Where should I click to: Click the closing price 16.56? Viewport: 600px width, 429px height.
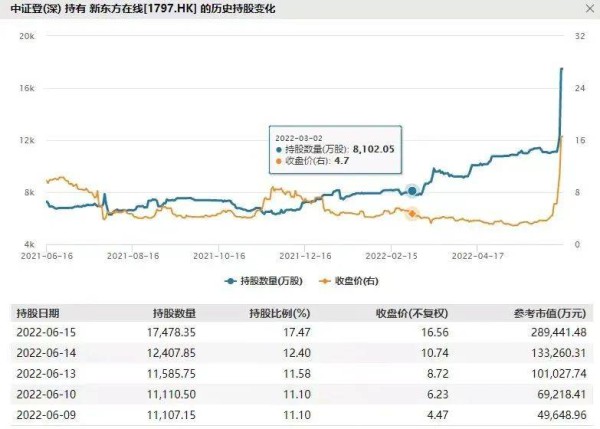[x=435, y=332]
